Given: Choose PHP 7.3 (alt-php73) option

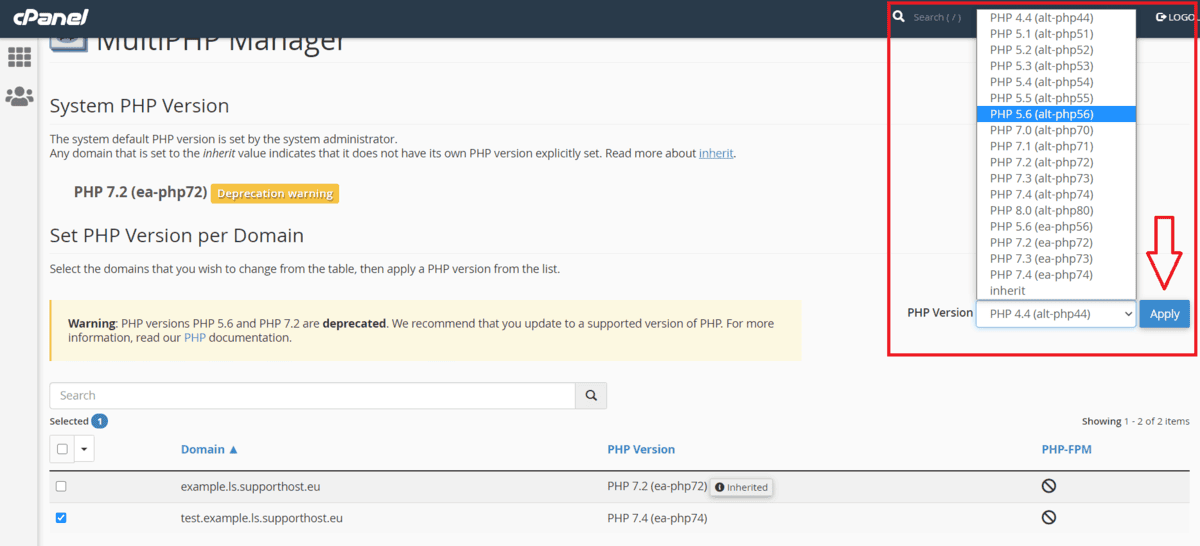Looking at the screenshot, I should coord(1056,178).
